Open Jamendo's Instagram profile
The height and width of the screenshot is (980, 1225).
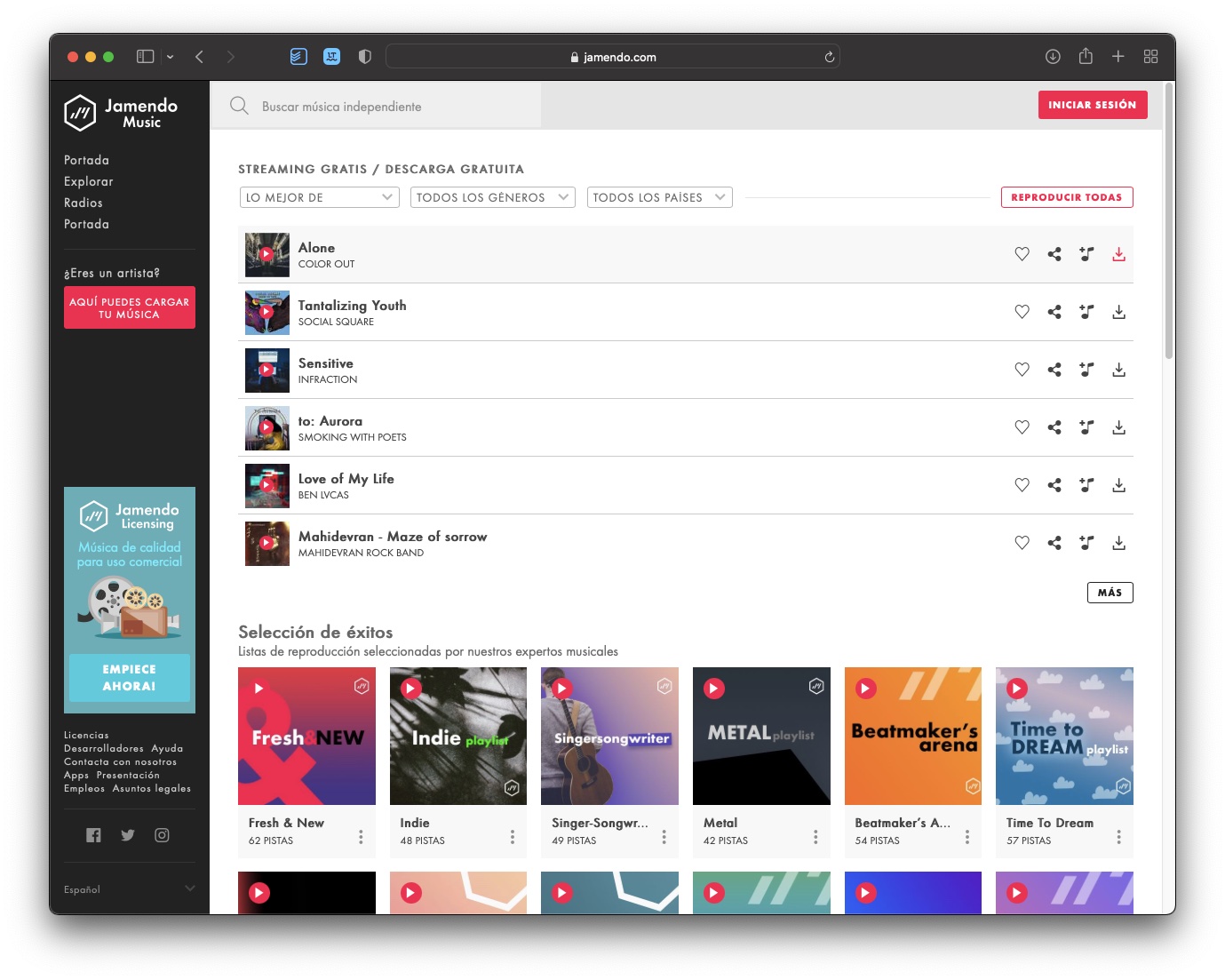point(162,835)
